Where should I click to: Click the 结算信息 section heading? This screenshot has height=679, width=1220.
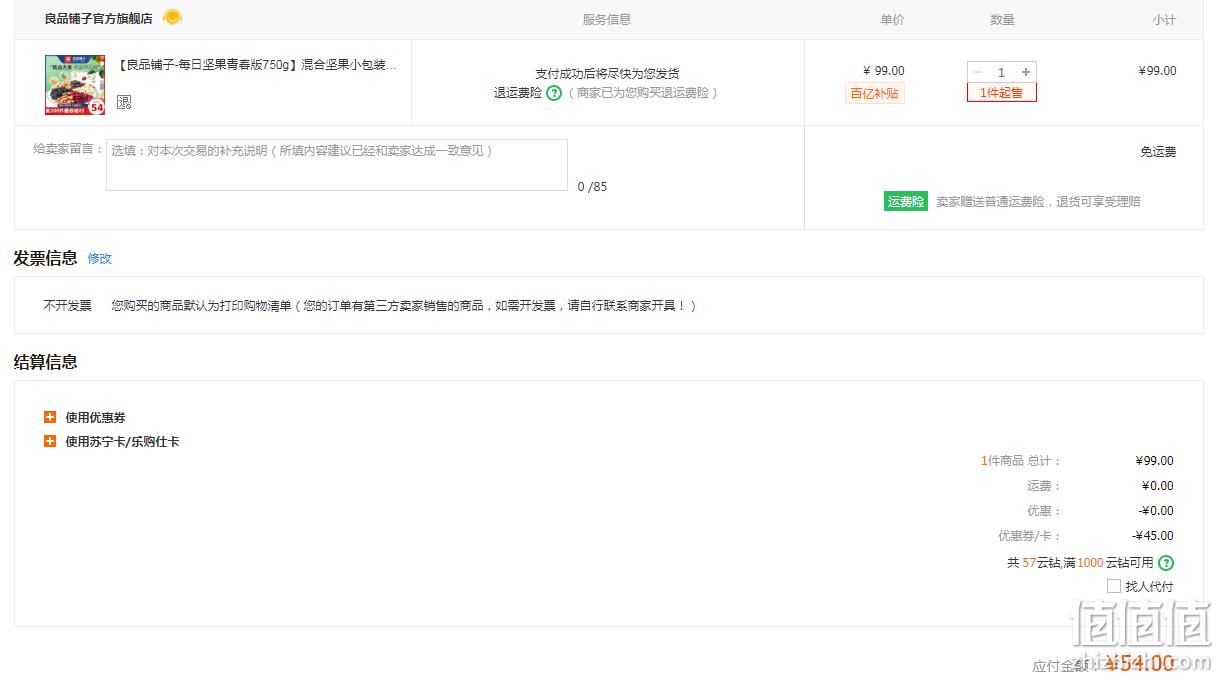point(46,362)
